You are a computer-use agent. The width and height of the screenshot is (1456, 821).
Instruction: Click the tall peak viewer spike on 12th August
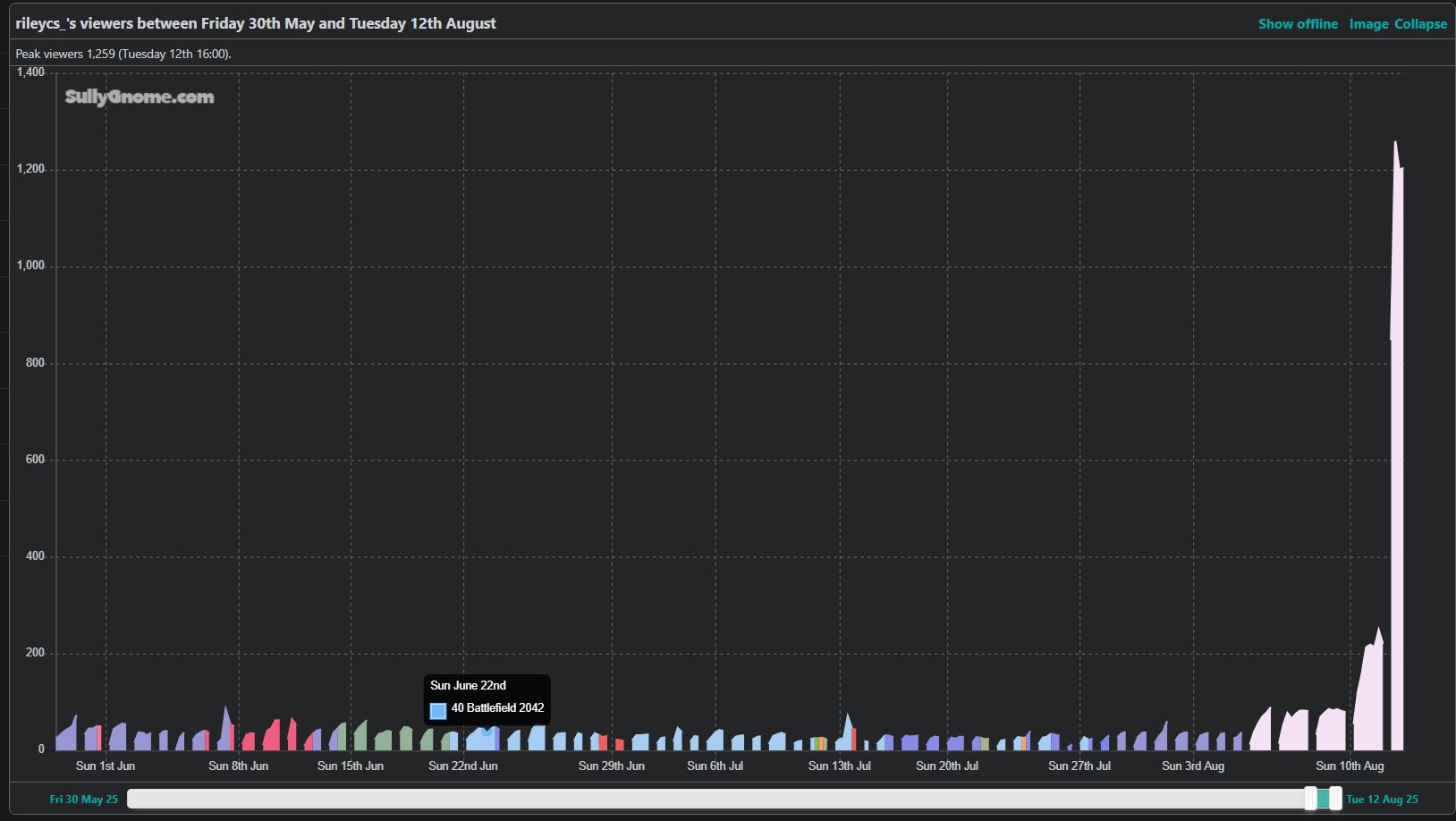coord(1396,447)
